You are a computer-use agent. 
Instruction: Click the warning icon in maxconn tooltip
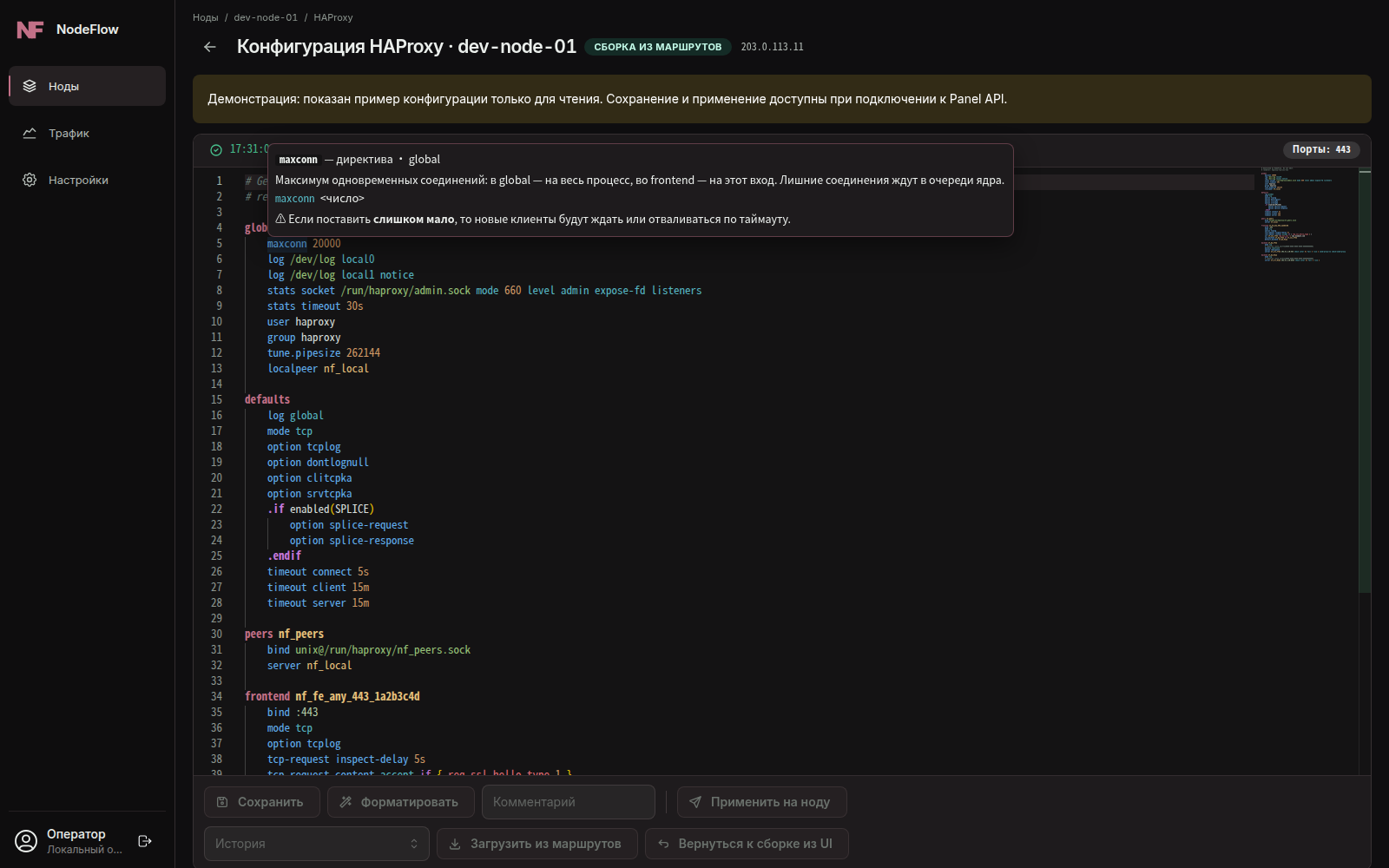(x=280, y=220)
